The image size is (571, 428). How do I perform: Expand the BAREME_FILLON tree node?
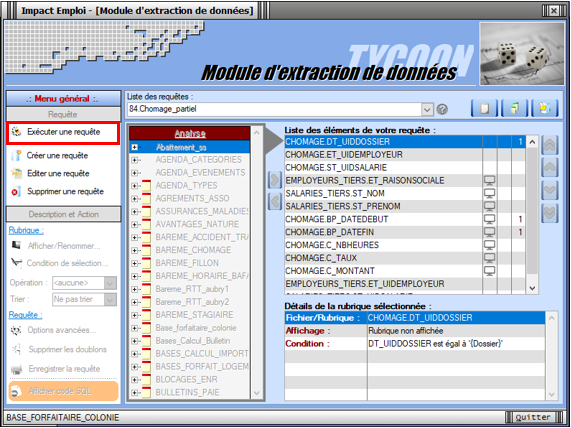pyautogui.click(x=135, y=263)
